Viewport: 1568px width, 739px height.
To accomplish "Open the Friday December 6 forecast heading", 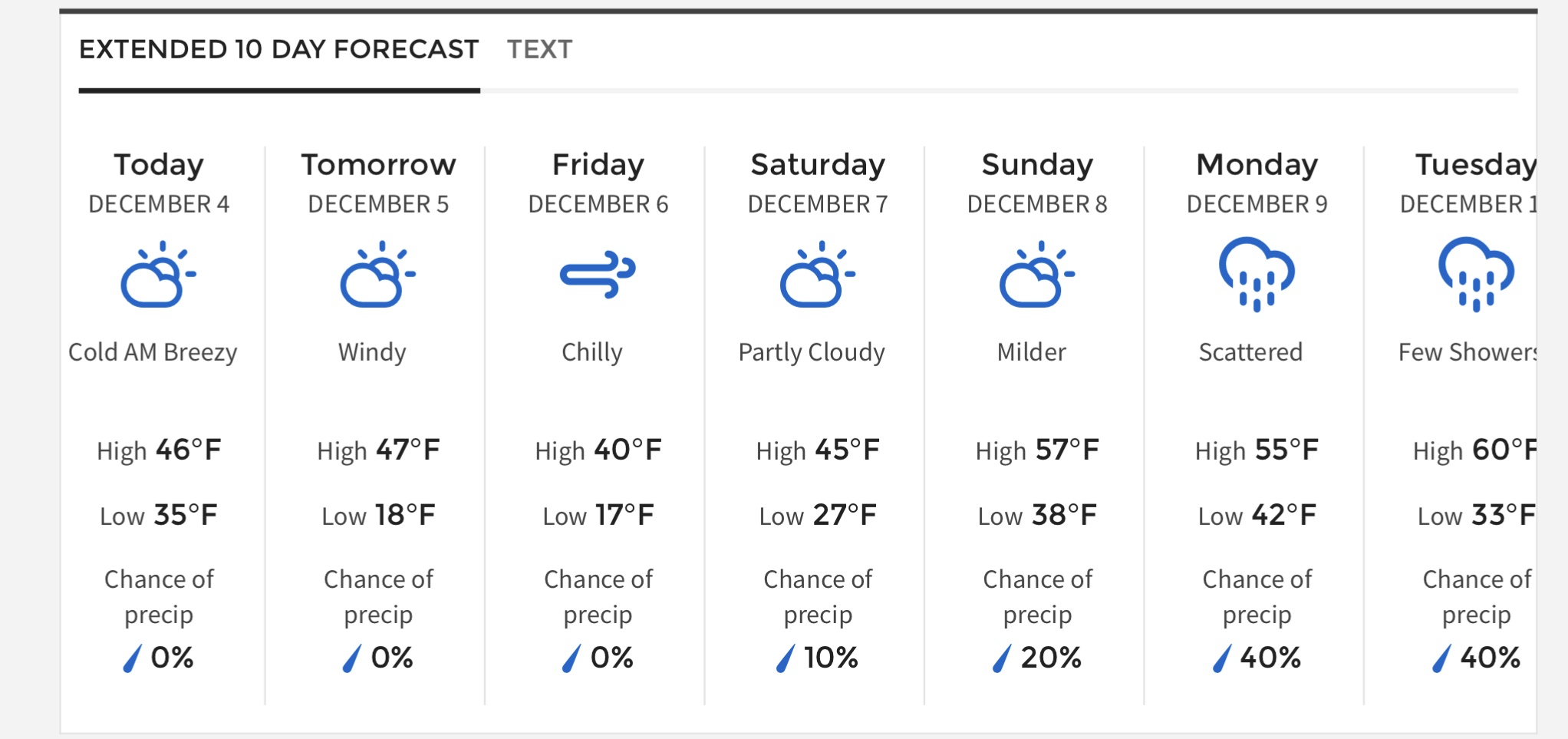I will (598, 183).
